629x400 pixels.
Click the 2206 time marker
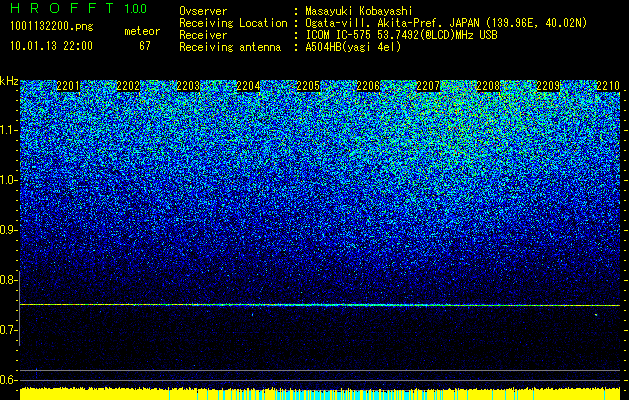click(368, 86)
